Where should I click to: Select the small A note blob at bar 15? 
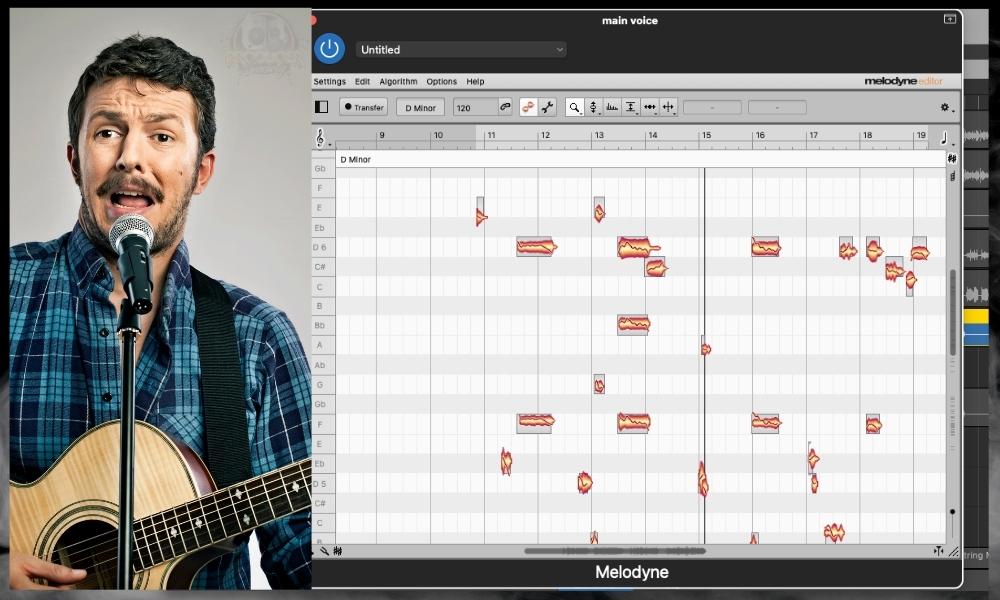[705, 348]
